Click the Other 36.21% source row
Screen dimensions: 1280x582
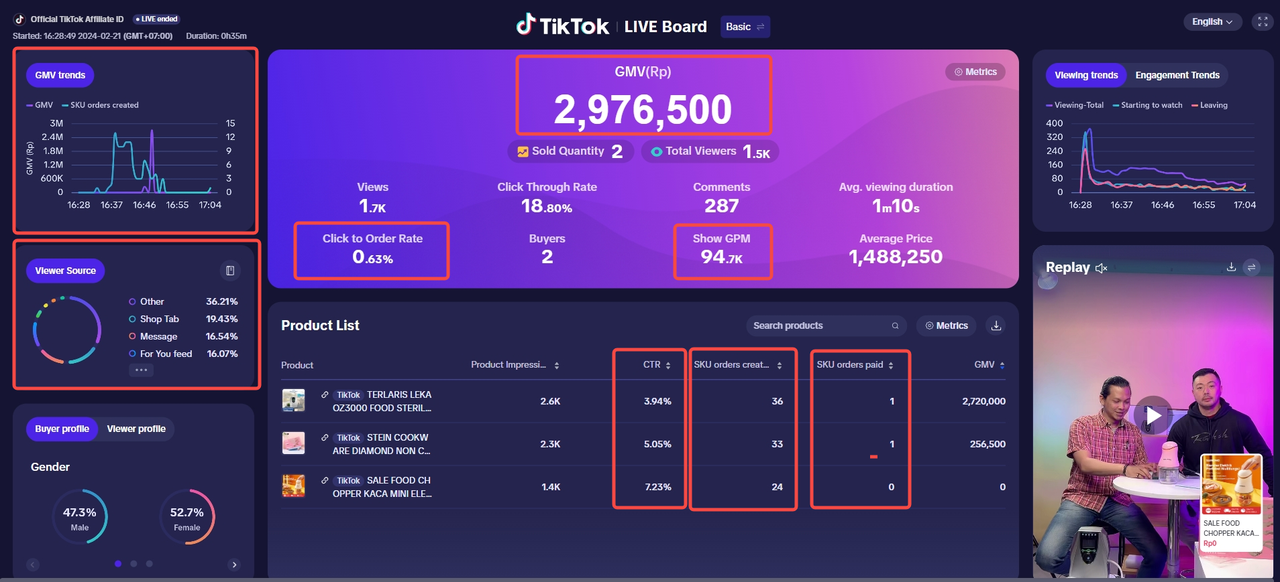pos(184,301)
